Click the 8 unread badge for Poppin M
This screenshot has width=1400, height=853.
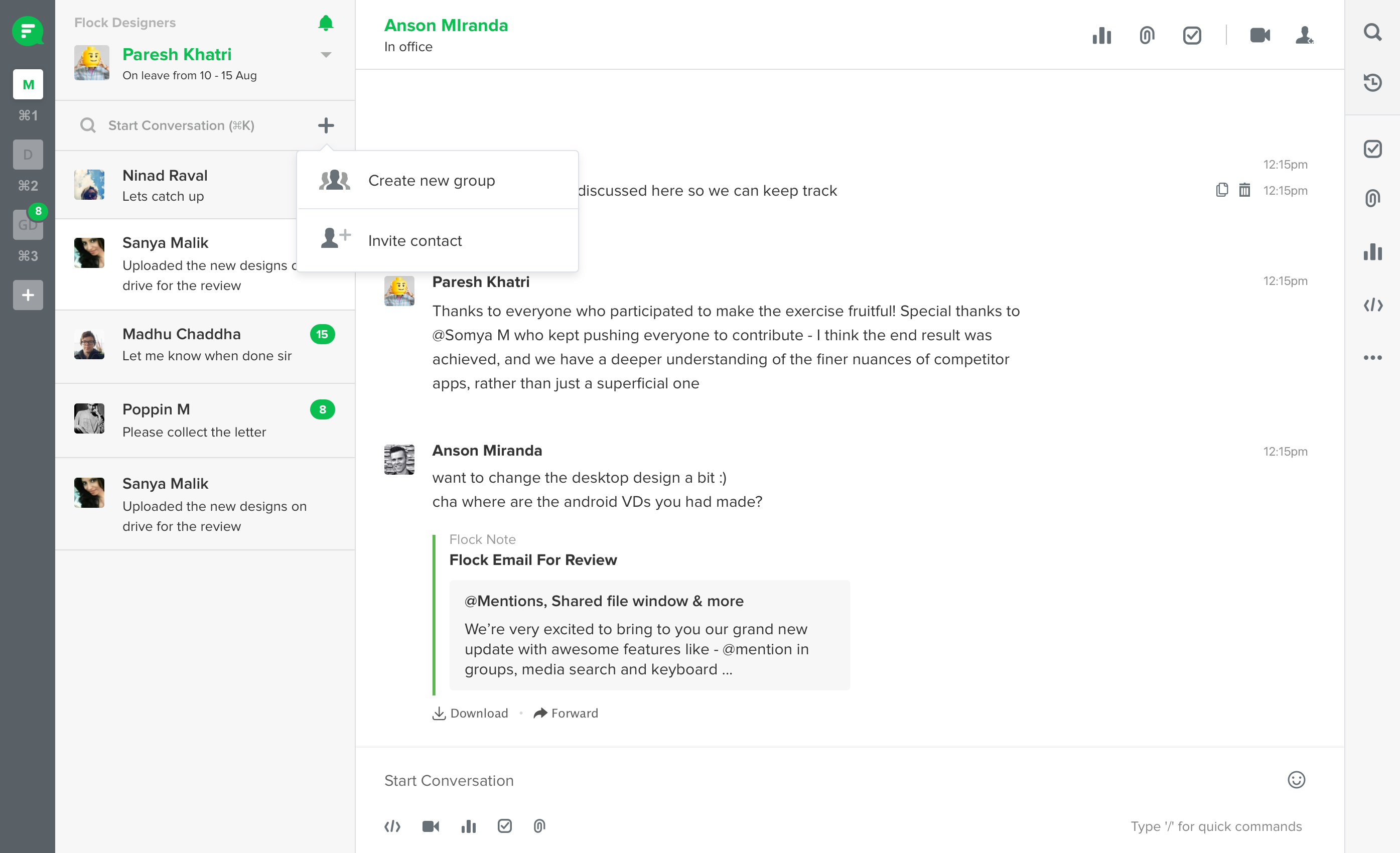tap(322, 409)
